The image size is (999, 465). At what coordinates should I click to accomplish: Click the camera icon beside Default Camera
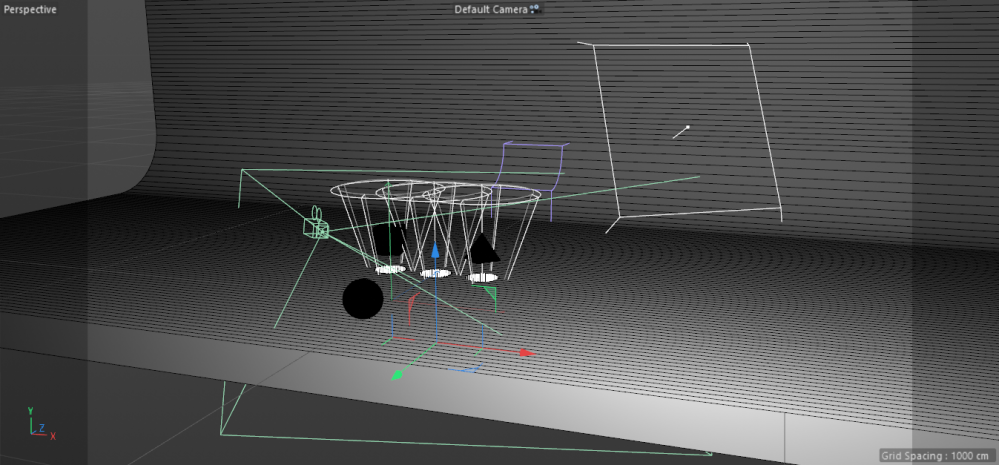[x=535, y=9]
